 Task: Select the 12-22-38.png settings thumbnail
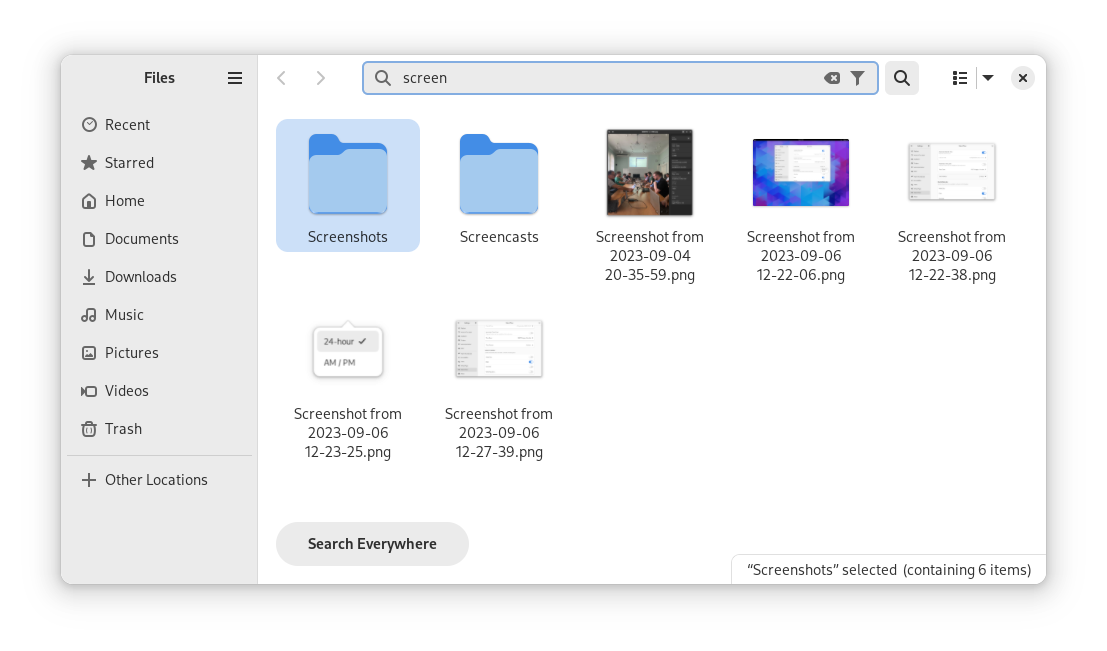tap(952, 172)
